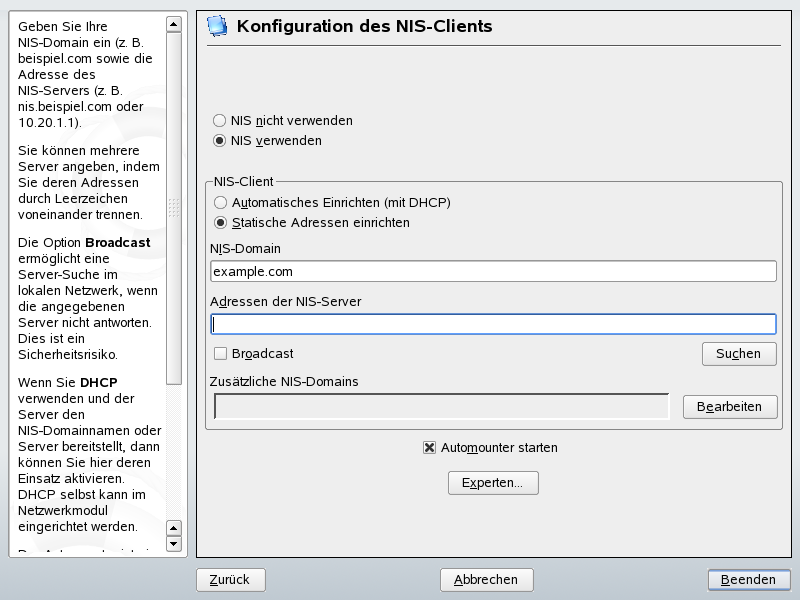800x600 pixels.
Task: Click the help scrollbar's bottom down arrow
Action: [174, 544]
